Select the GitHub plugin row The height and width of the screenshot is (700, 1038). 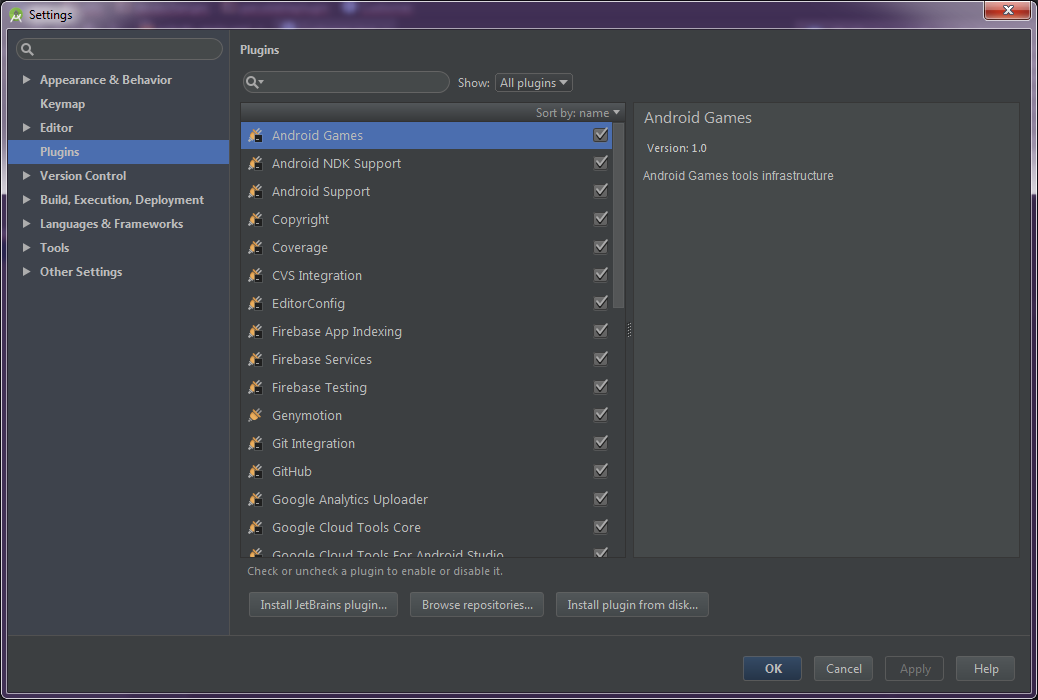click(426, 471)
